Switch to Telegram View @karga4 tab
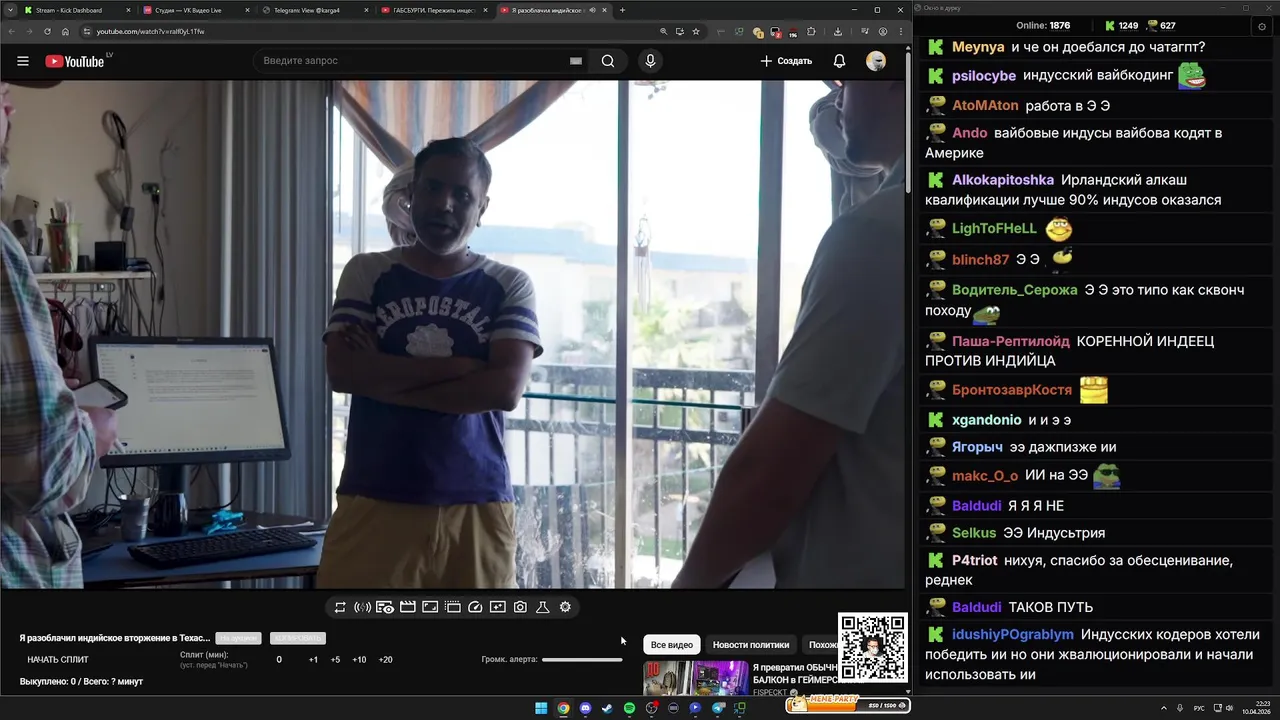Image resolution: width=1280 pixels, height=720 pixels. (314, 10)
